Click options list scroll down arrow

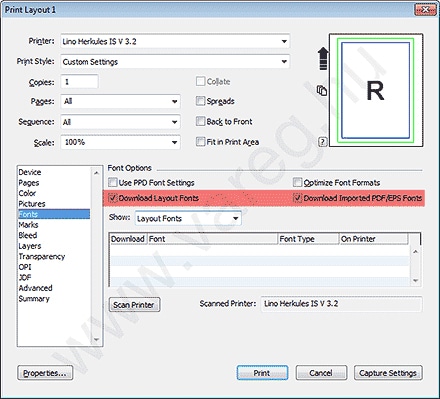click(96, 340)
